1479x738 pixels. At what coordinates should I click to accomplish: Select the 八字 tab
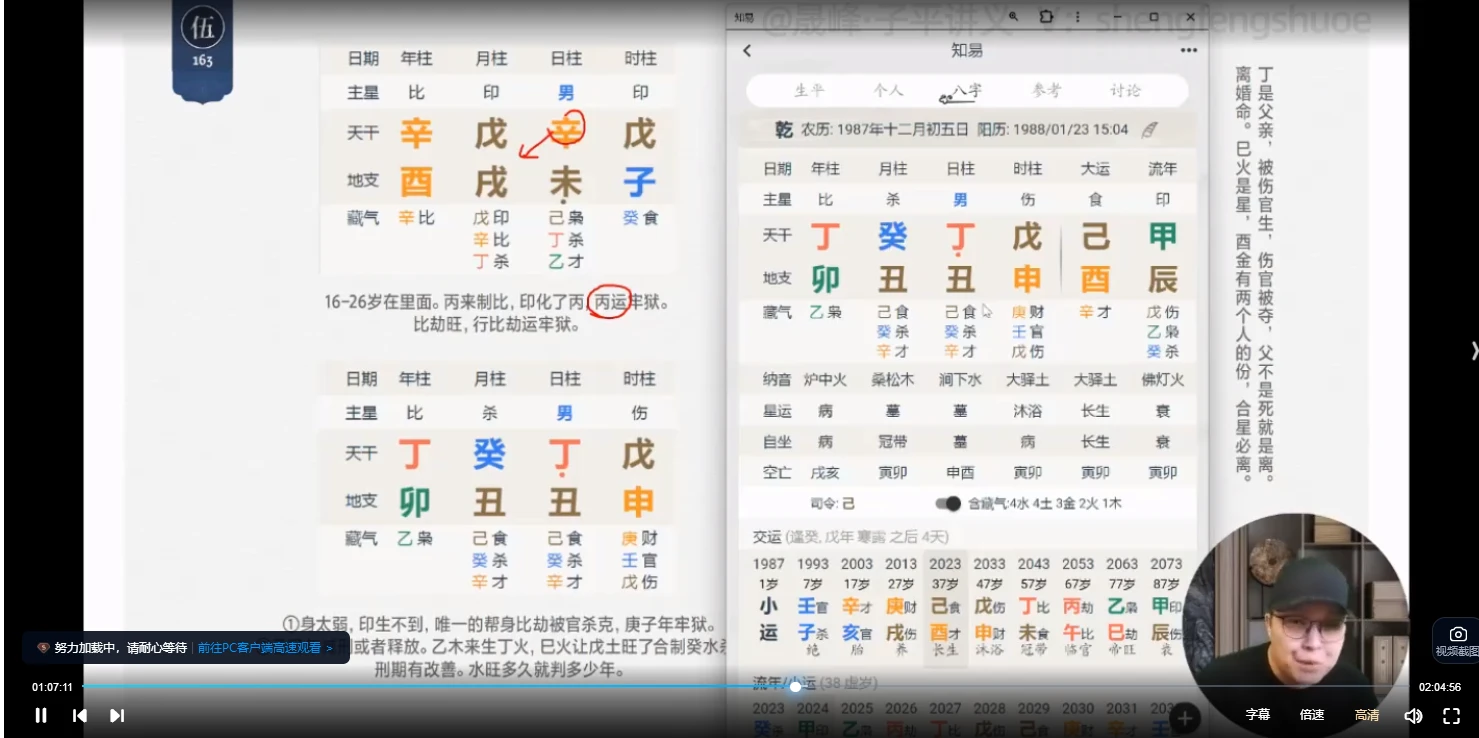pyautogui.click(x=967, y=90)
